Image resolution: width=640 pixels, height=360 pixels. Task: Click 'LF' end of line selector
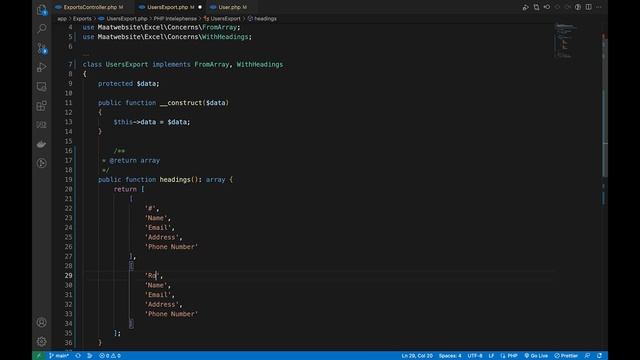pos(491,356)
